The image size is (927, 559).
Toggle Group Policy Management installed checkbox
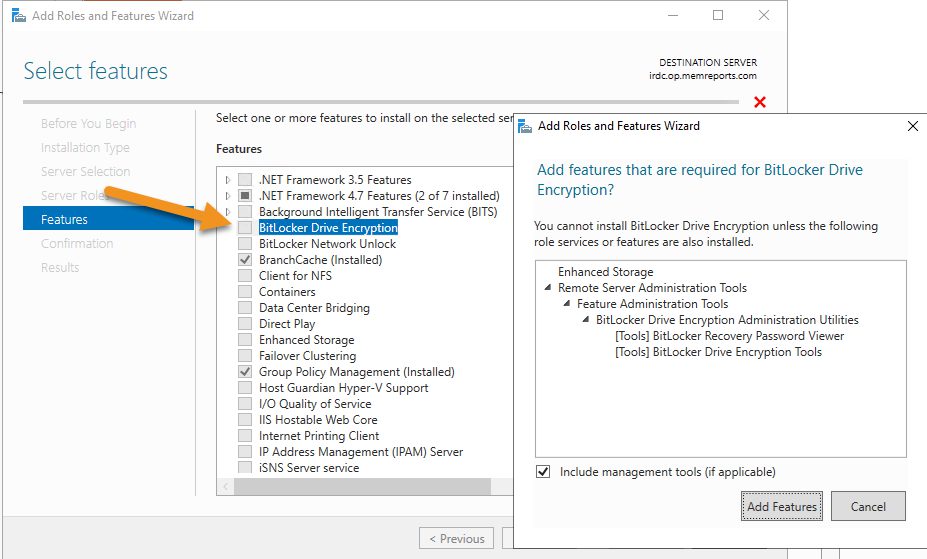tap(245, 372)
